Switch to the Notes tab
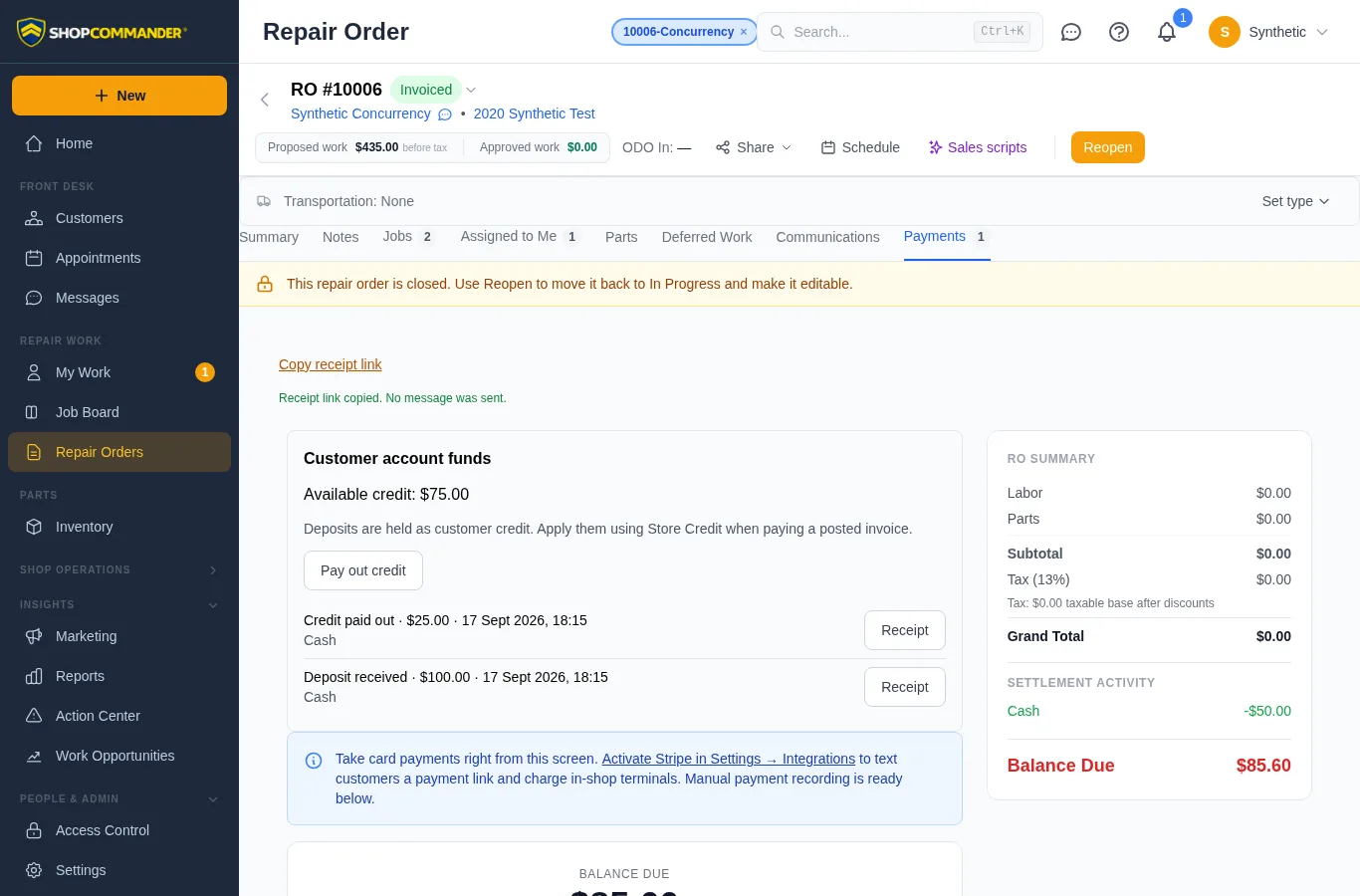 340,237
